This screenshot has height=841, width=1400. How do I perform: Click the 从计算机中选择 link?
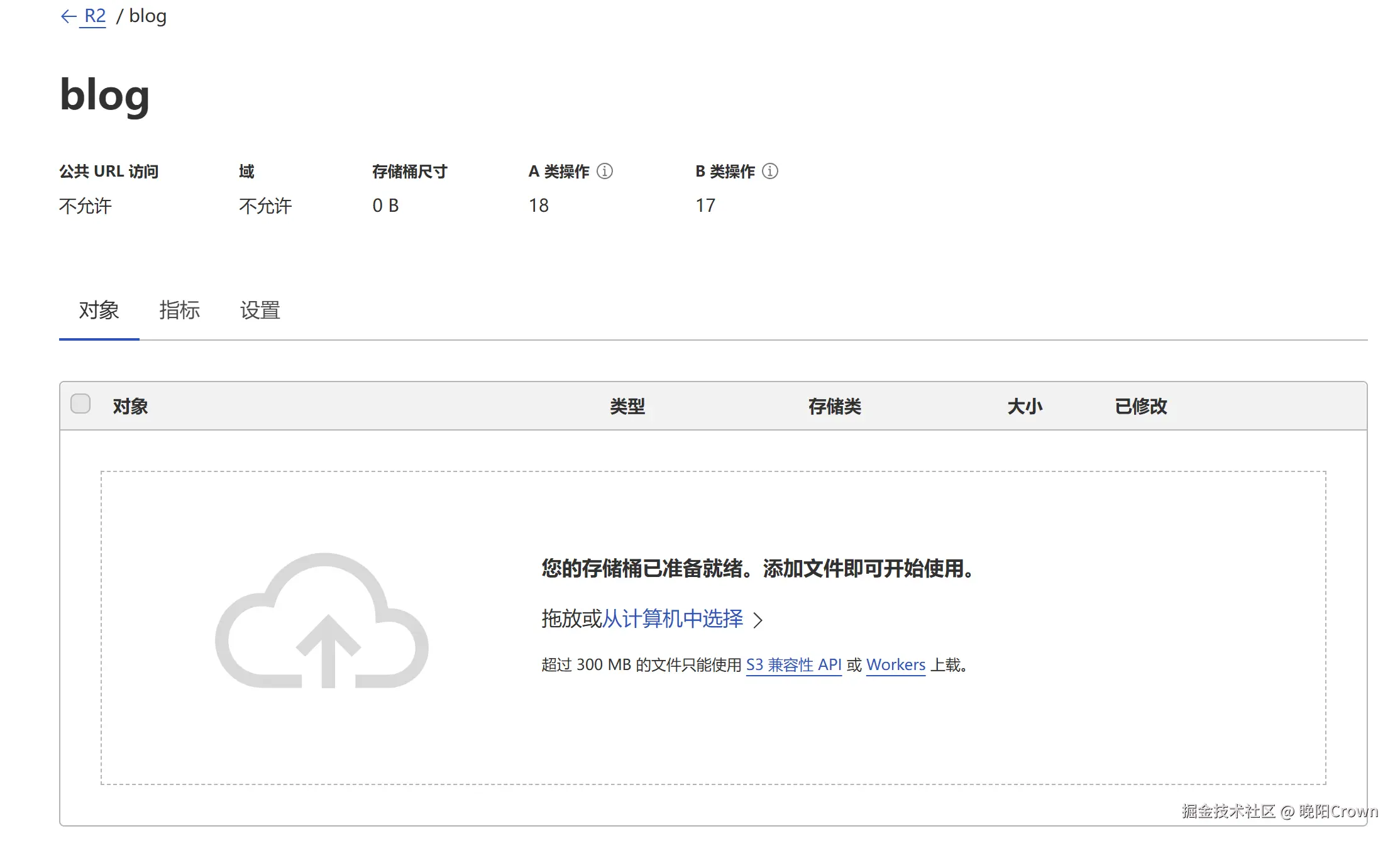click(x=672, y=619)
